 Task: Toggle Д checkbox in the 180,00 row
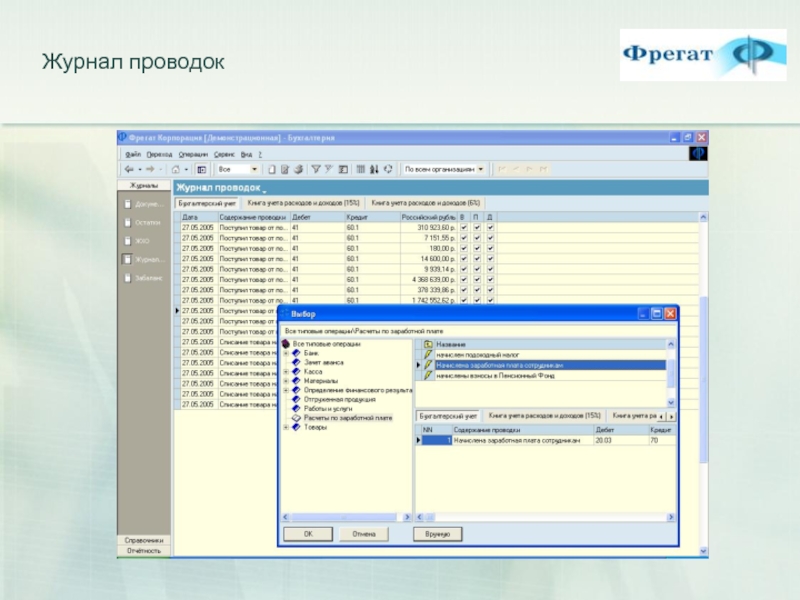click(490, 248)
